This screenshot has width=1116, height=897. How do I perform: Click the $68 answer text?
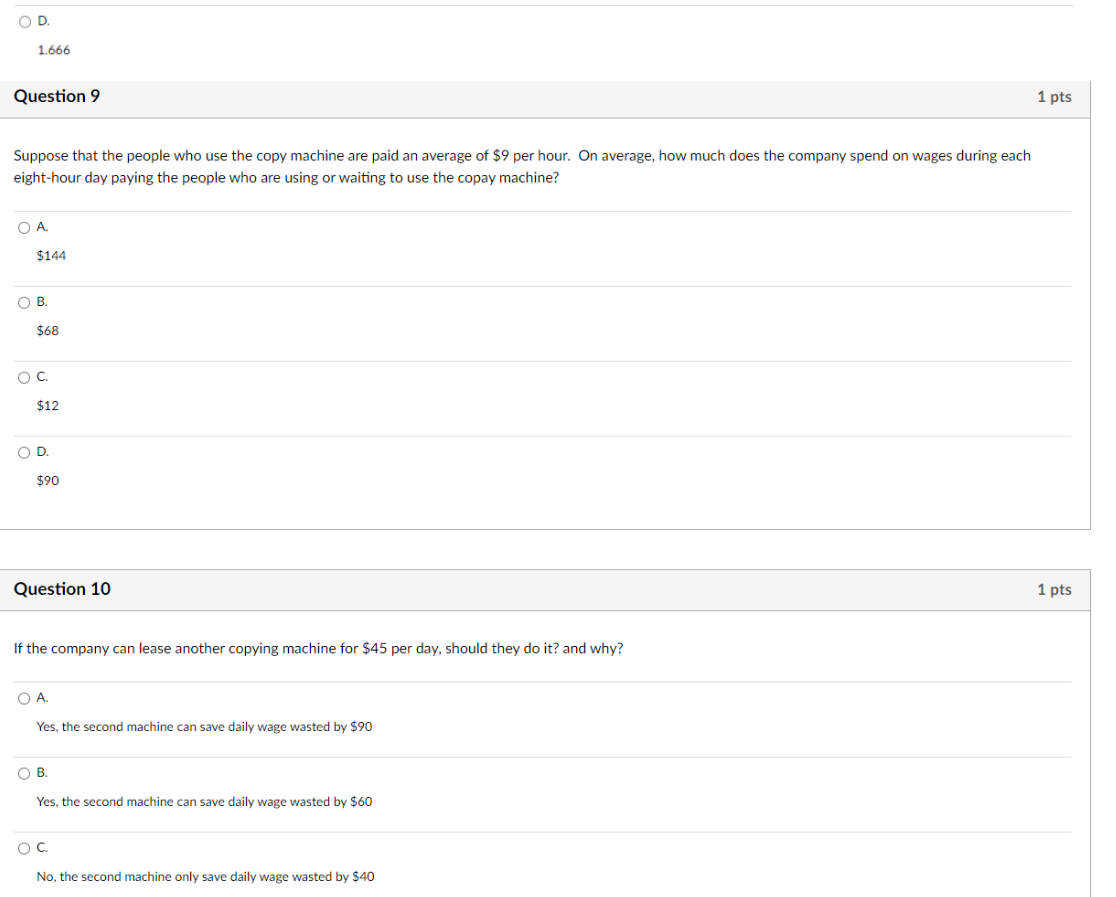[x=48, y=330]
